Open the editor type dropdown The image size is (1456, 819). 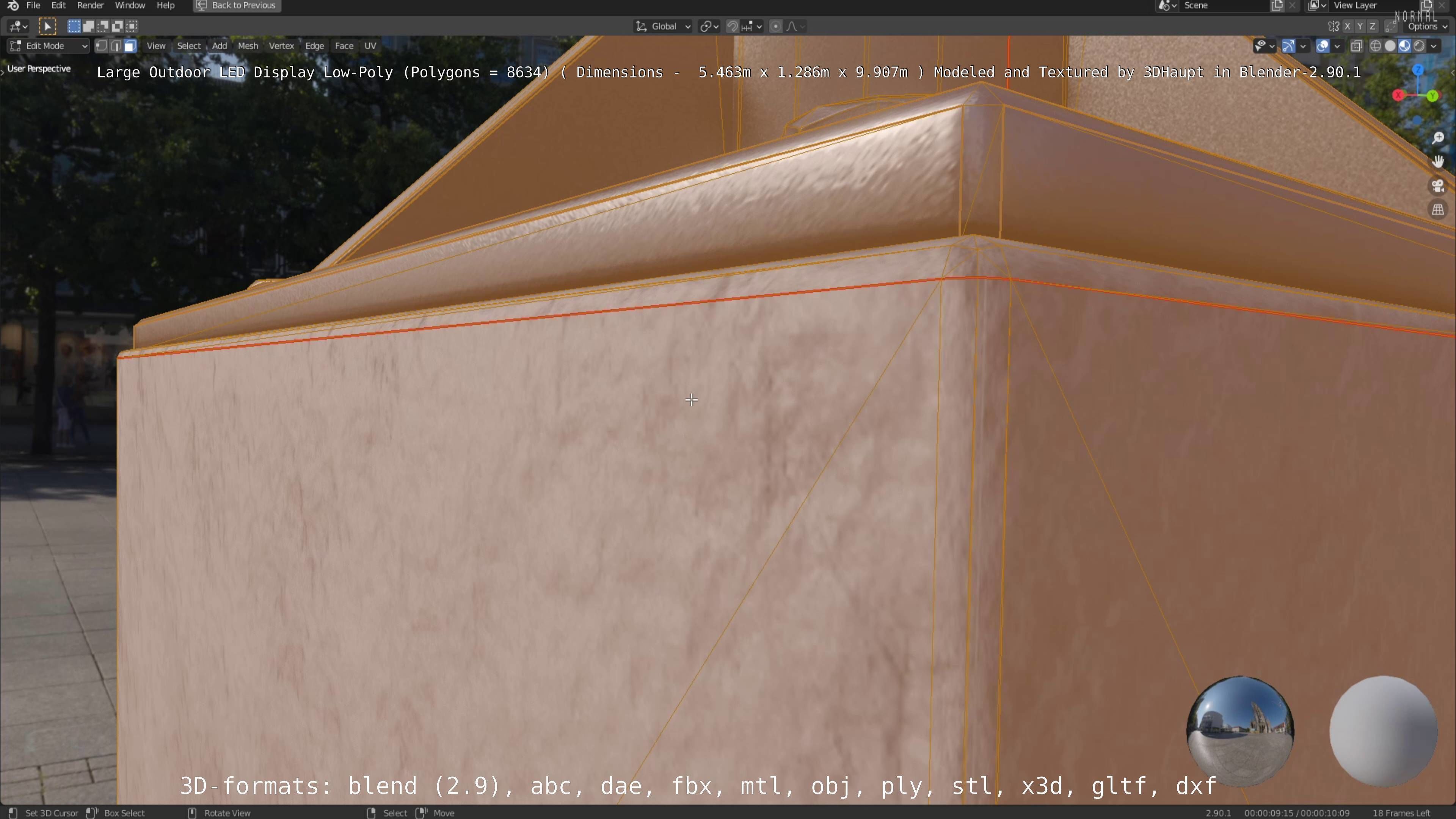coord(18,27)
